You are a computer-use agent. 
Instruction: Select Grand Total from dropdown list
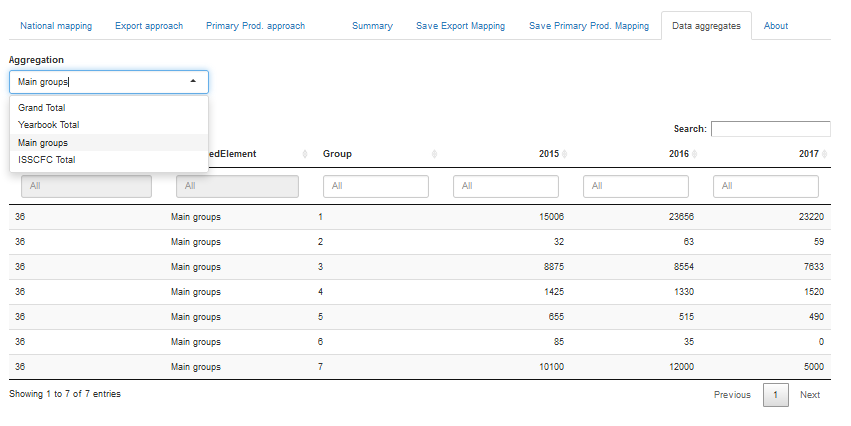pos(42,108)
